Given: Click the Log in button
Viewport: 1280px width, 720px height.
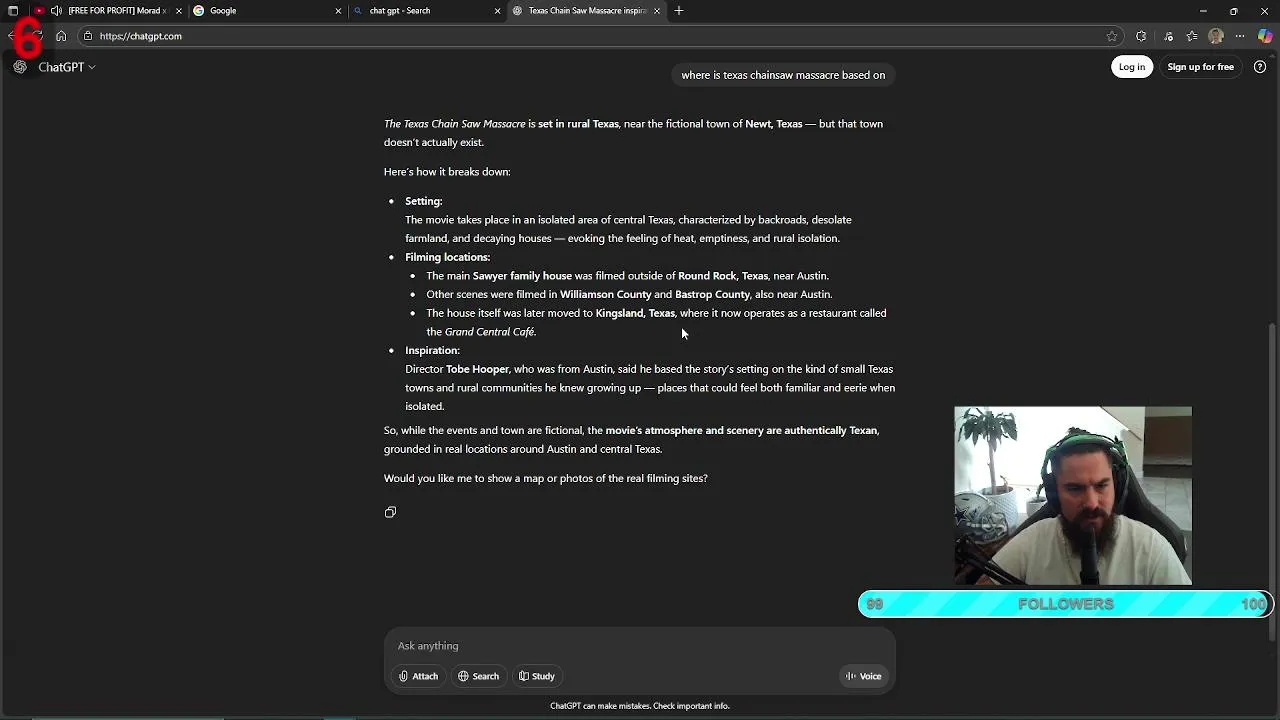Looking at the screenshot, I should [x=1132, y=67].
